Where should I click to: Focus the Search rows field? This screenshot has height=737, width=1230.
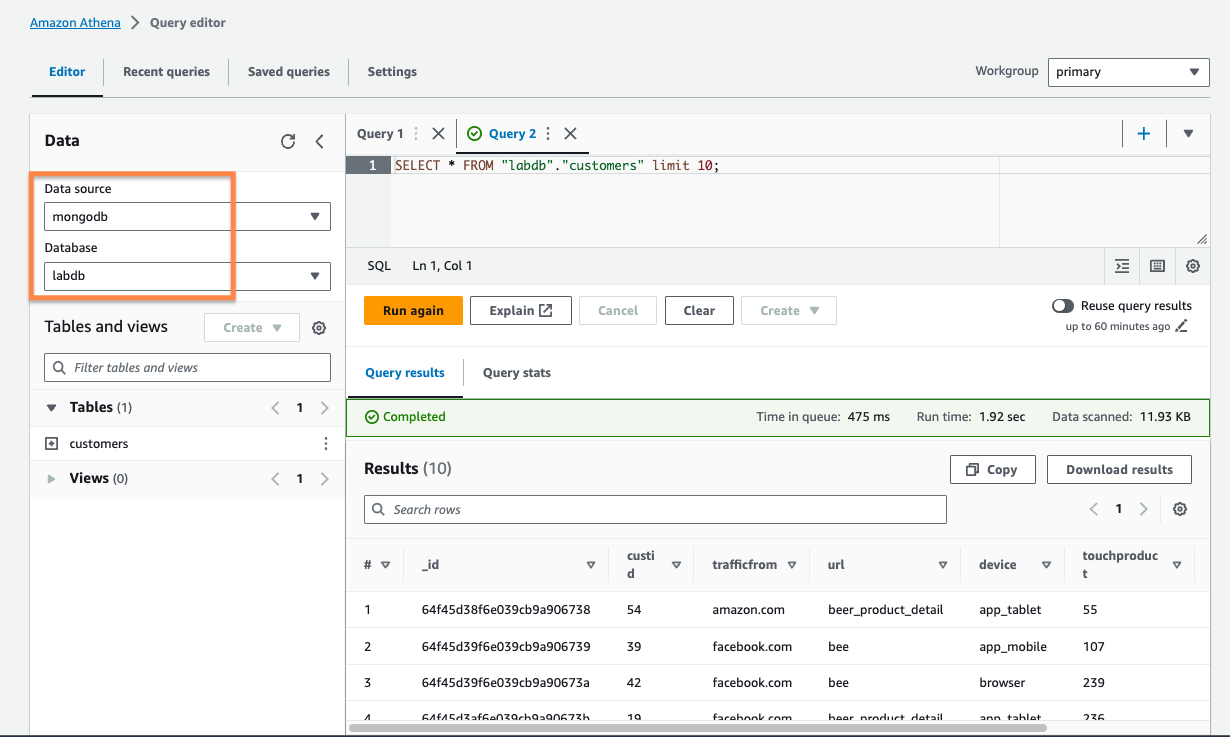(655, 509)
